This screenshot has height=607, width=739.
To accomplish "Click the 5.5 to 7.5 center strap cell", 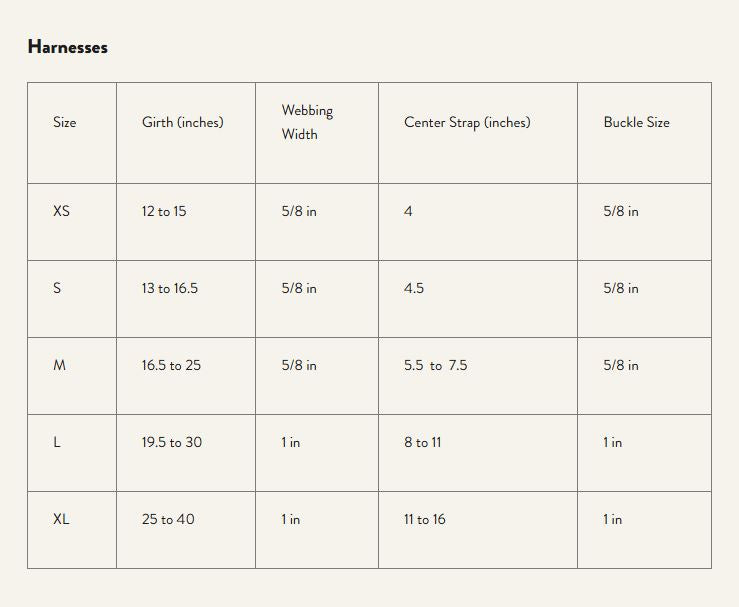I will click(x=435, y=365).
